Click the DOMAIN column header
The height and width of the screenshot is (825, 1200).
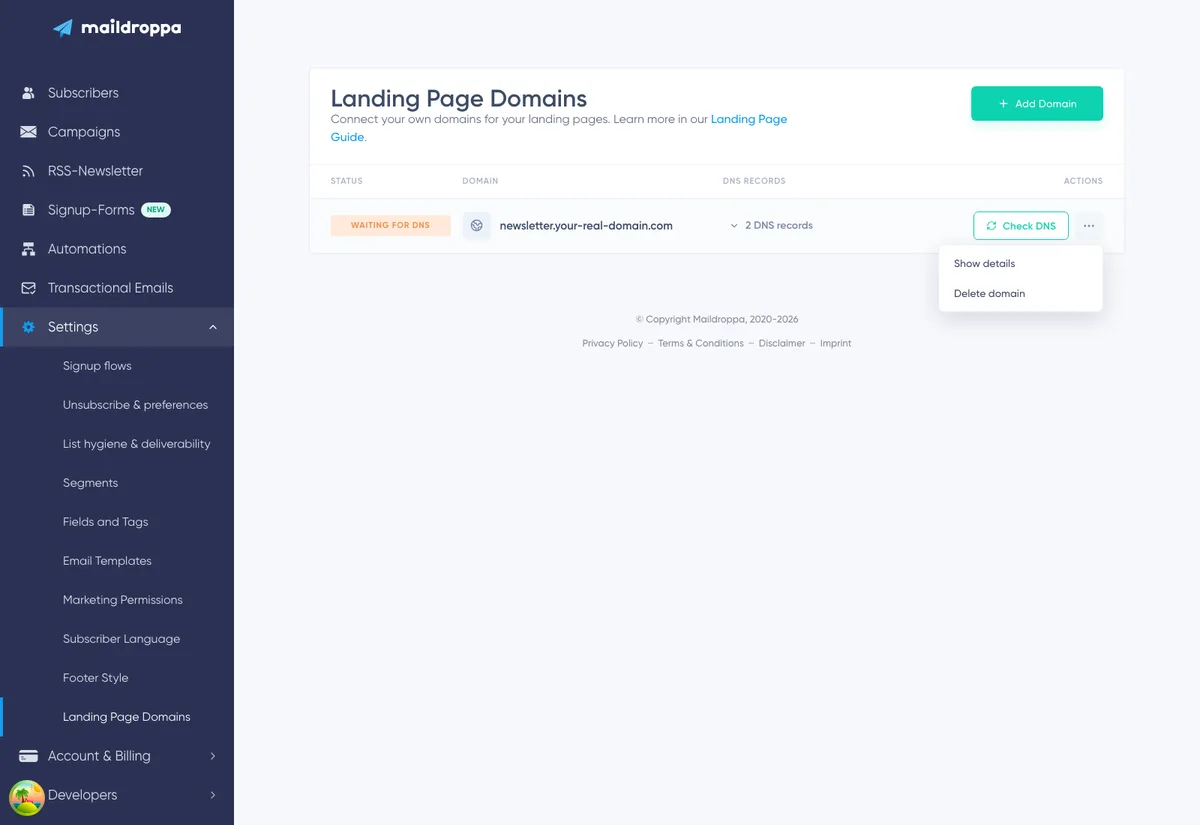[480, 181]
